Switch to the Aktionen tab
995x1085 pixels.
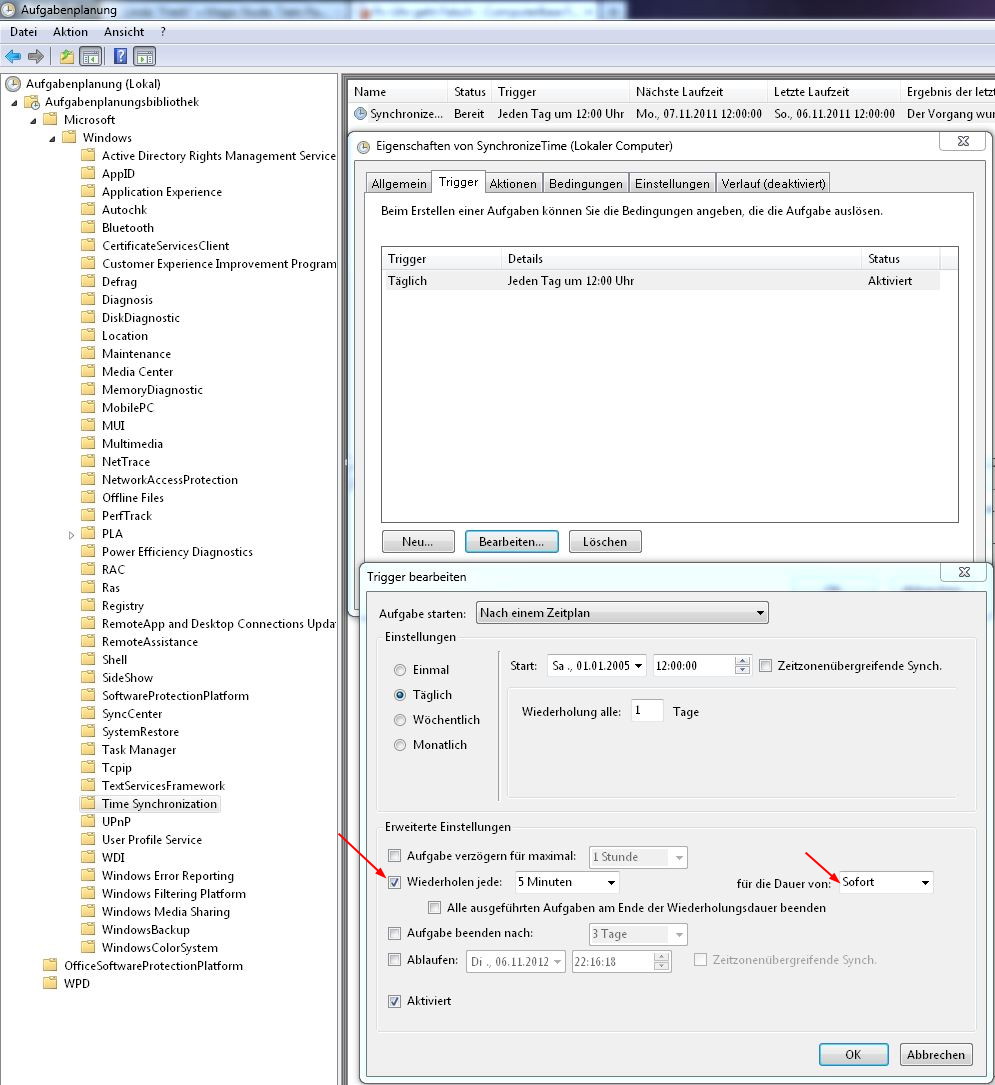point(513,183)
